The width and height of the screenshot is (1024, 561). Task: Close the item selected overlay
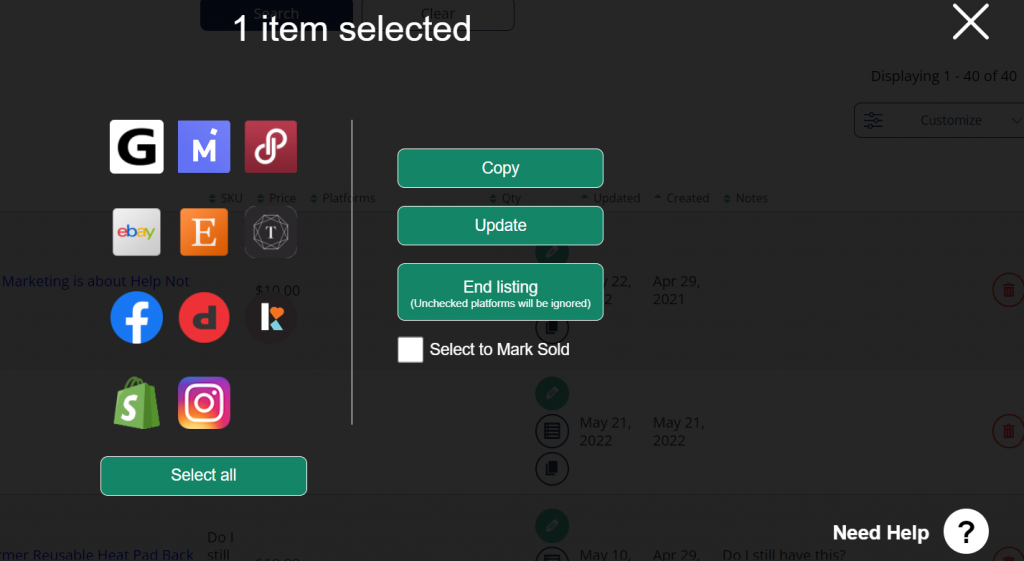(970, 22)
